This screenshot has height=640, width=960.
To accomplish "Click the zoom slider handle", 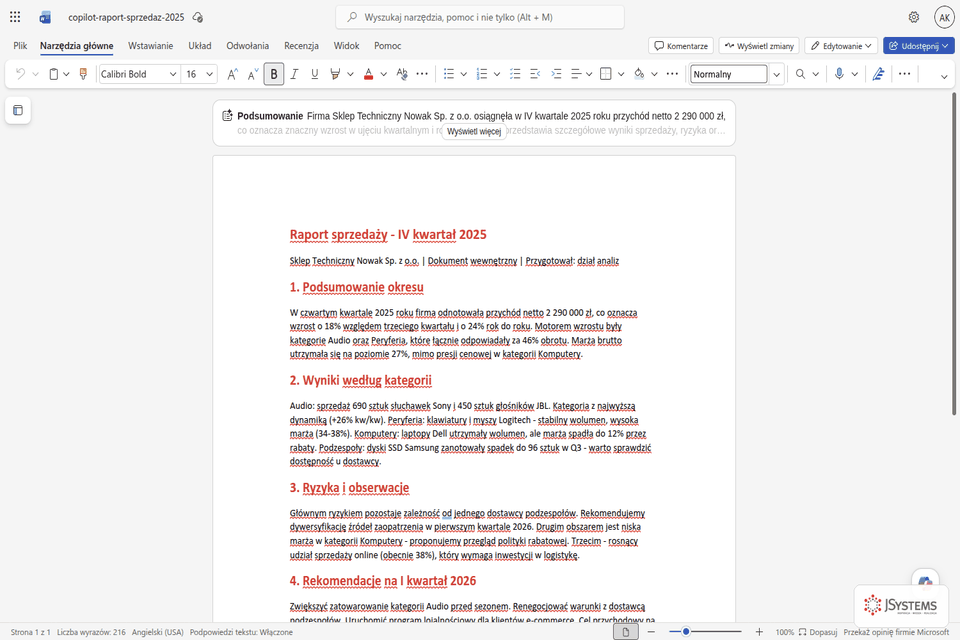I will [x=686, y=631].
